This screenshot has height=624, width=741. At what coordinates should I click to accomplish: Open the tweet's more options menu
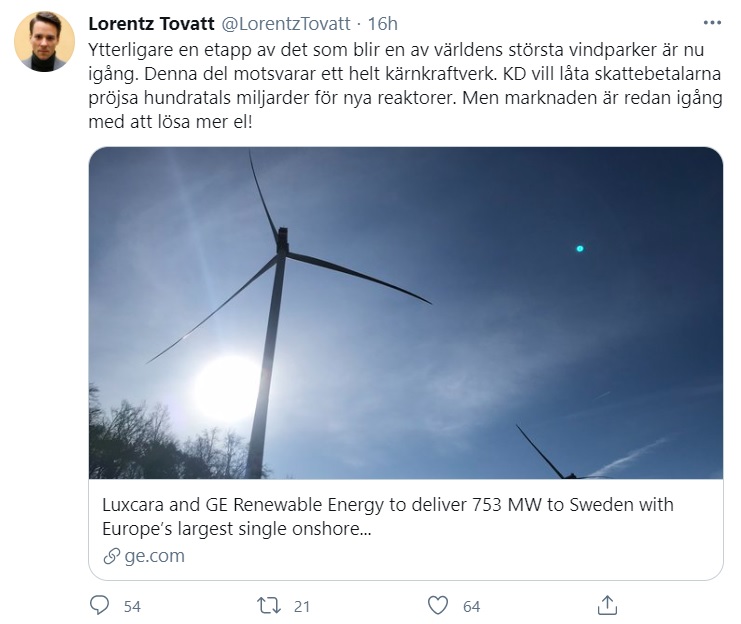[x=712, y=22]
